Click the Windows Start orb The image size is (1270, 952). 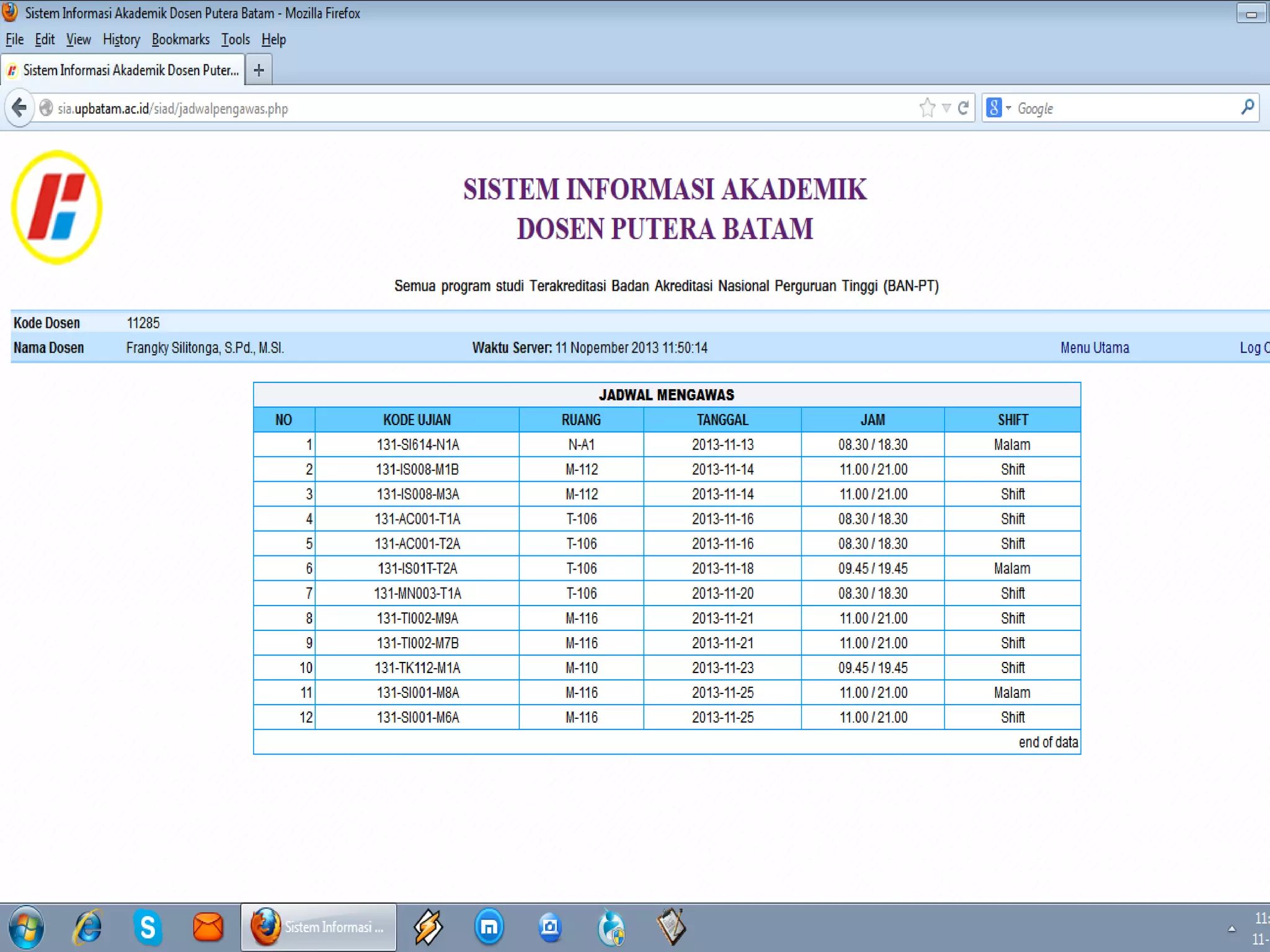(26, 928)
